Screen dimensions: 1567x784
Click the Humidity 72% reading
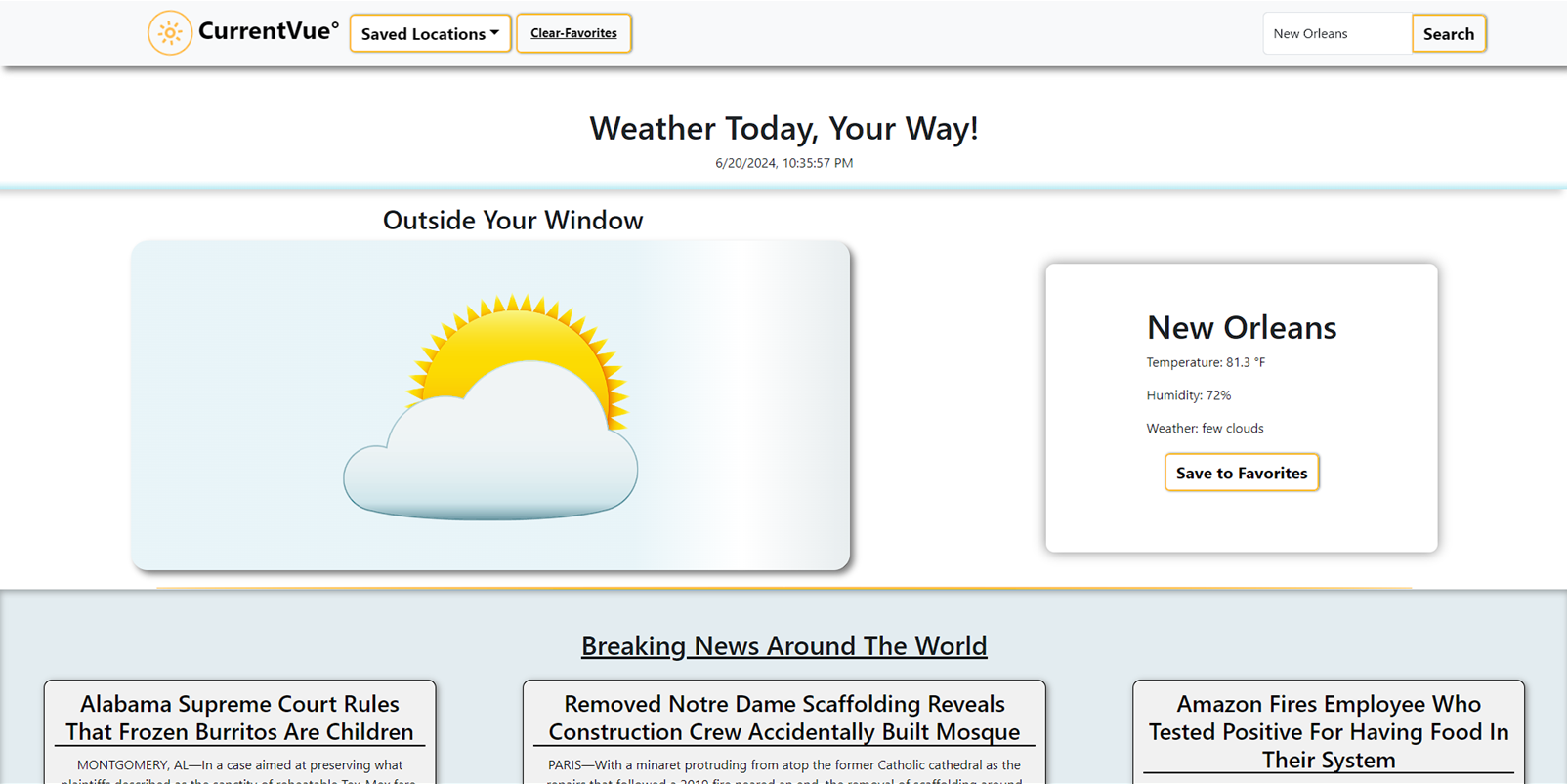tap(1188, 395)
